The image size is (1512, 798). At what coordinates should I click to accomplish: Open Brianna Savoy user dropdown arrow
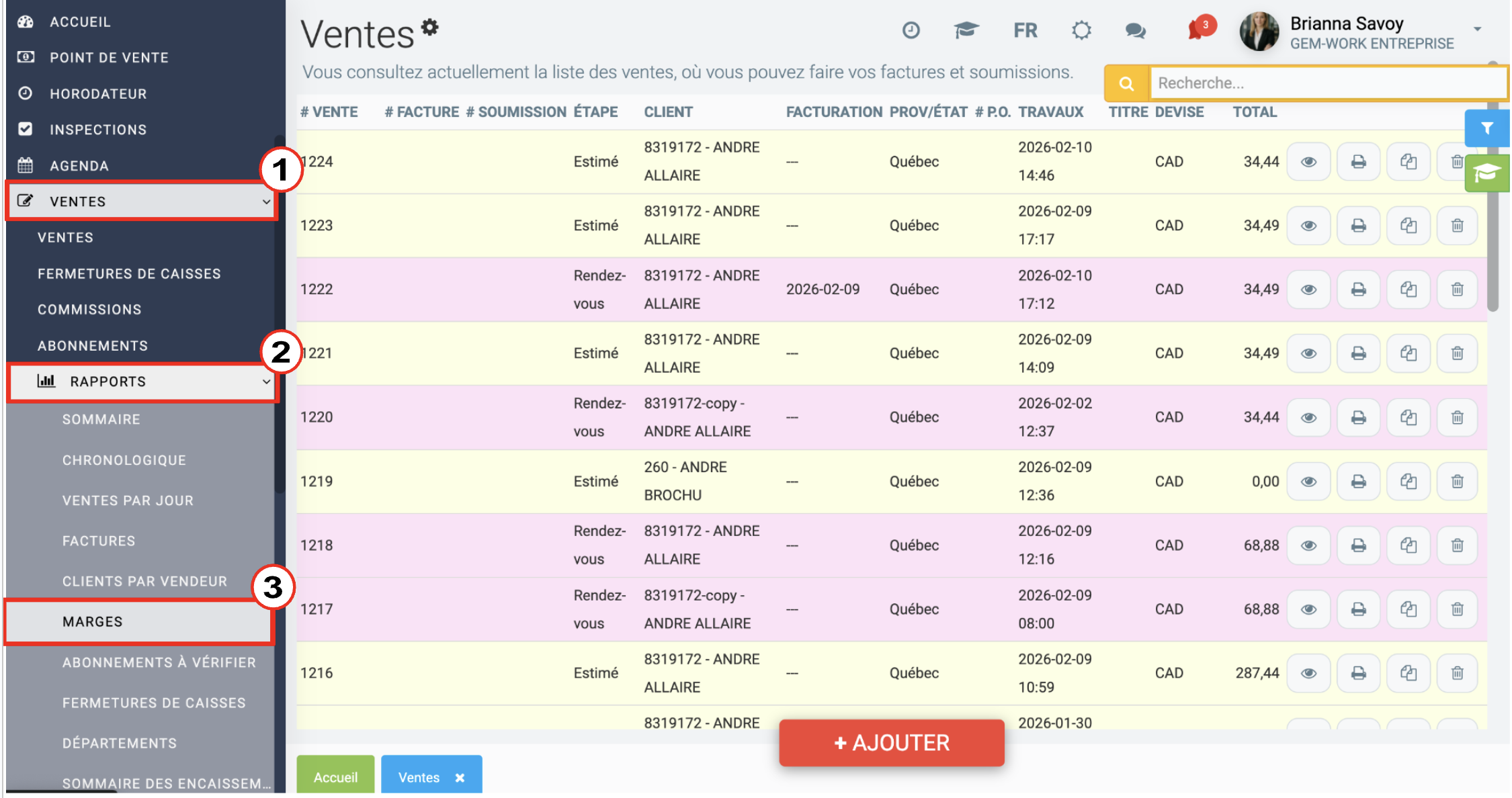(1477, 30)
